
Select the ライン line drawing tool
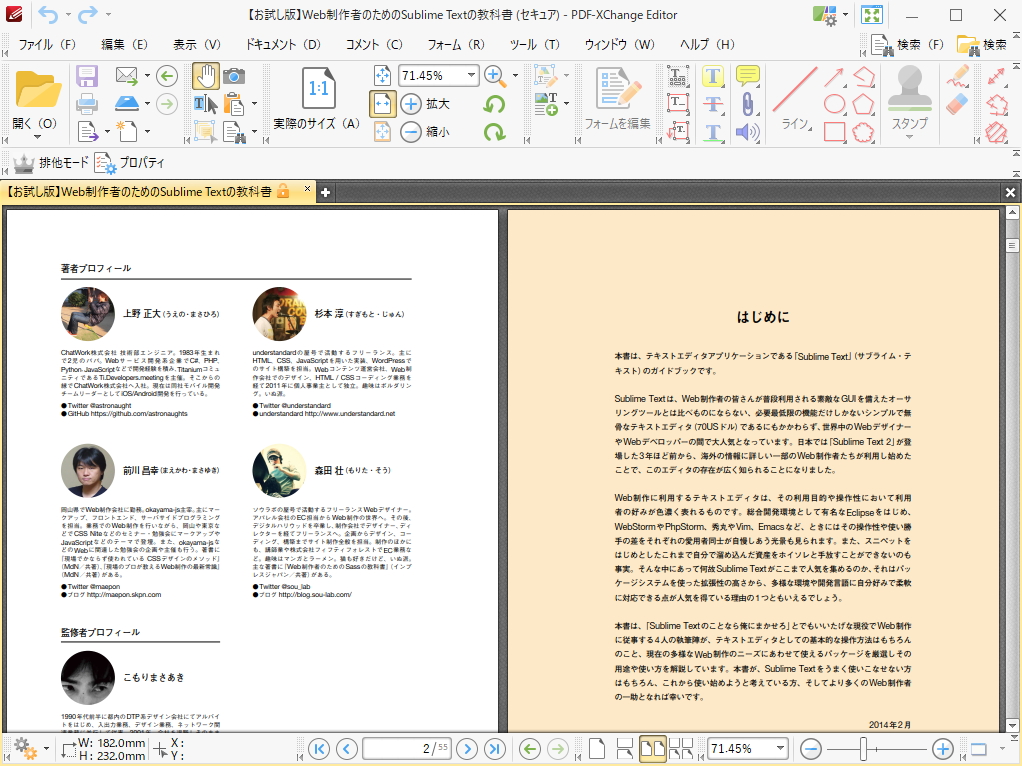pyautogui.click(x=795, y=98)
